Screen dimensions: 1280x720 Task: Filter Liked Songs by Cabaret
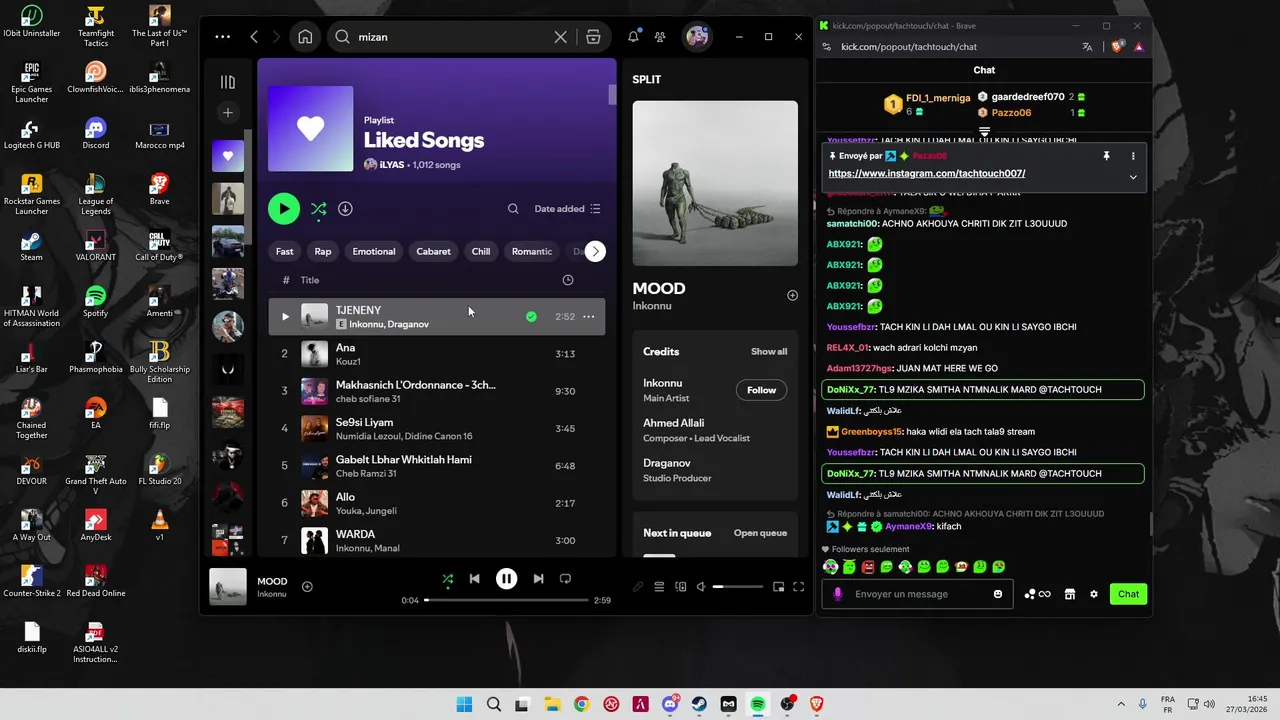(x=433, y=251)
